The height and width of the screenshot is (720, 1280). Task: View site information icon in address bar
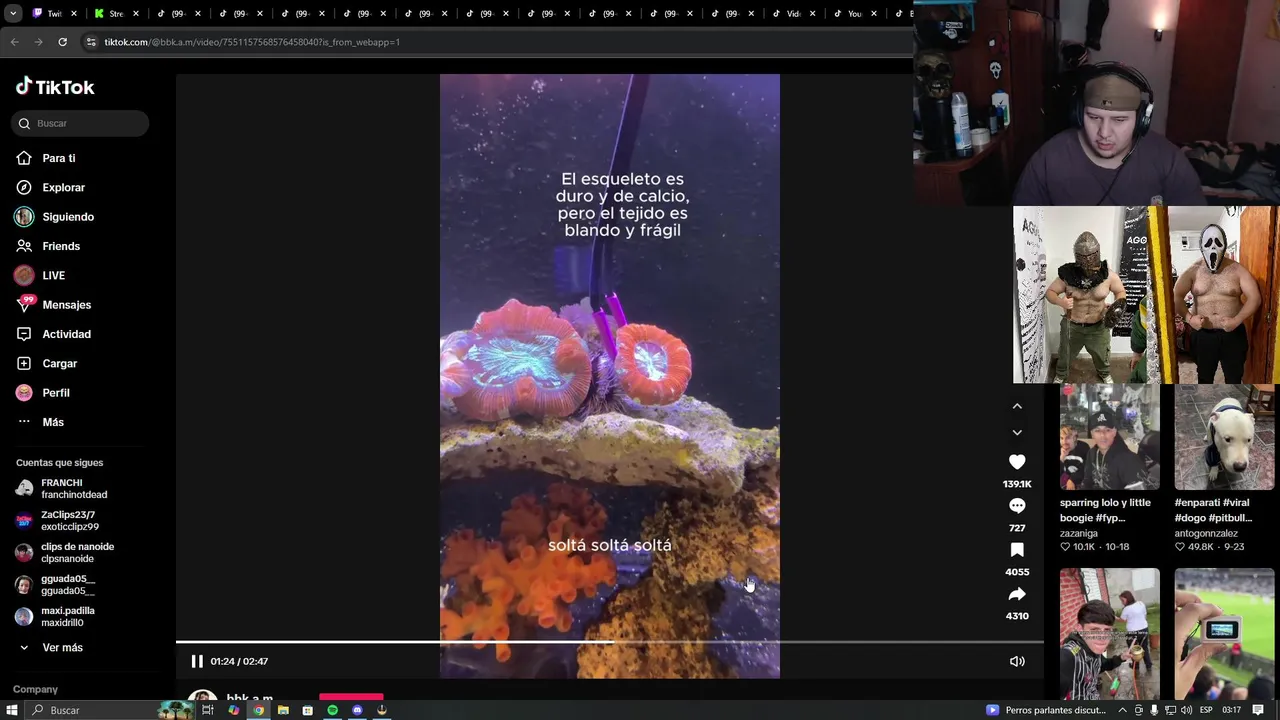(x=91, y=42)
